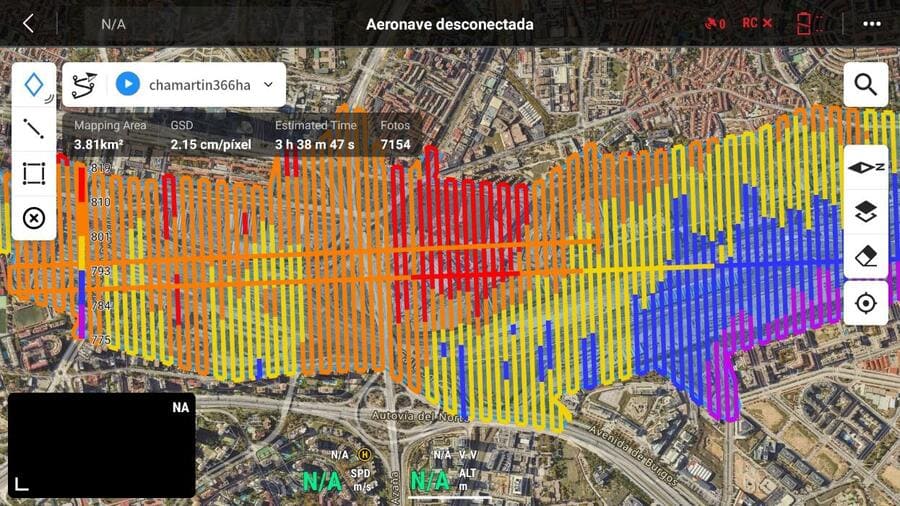Tap the elevation color legend bar
The width and height of the screenshot is (900, 506).
[x=82, y=252]
